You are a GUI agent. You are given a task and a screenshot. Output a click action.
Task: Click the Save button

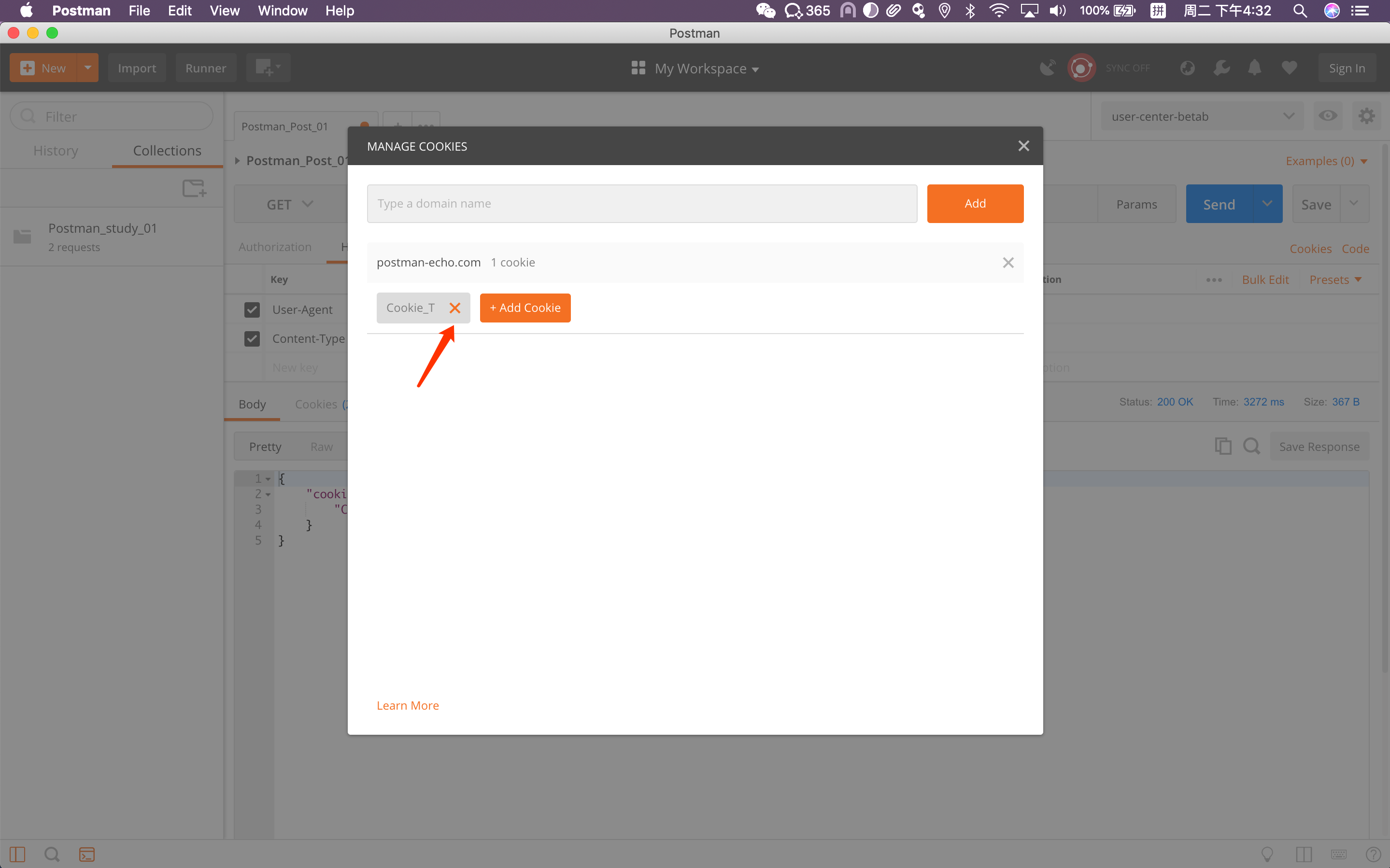(1315, 204)
